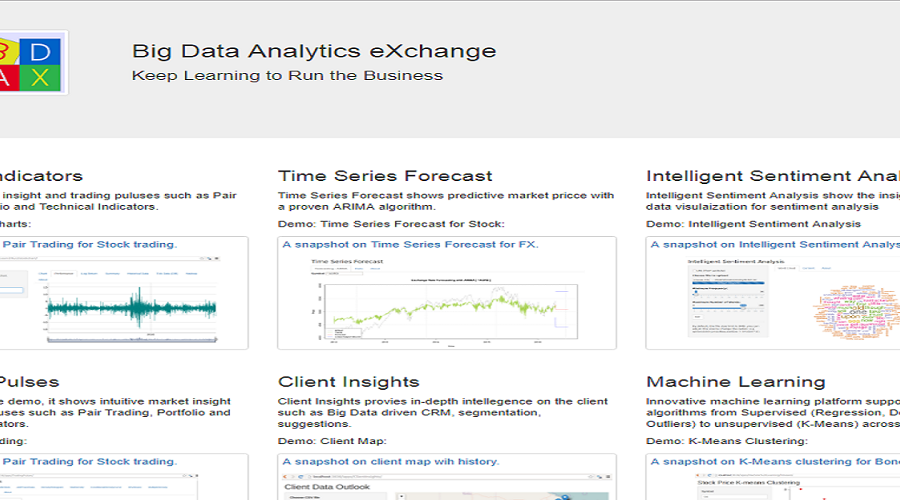900x500 pixels.
Task: Open the upper Pair Trading for Stock trading link
Action: coord(88,244)
